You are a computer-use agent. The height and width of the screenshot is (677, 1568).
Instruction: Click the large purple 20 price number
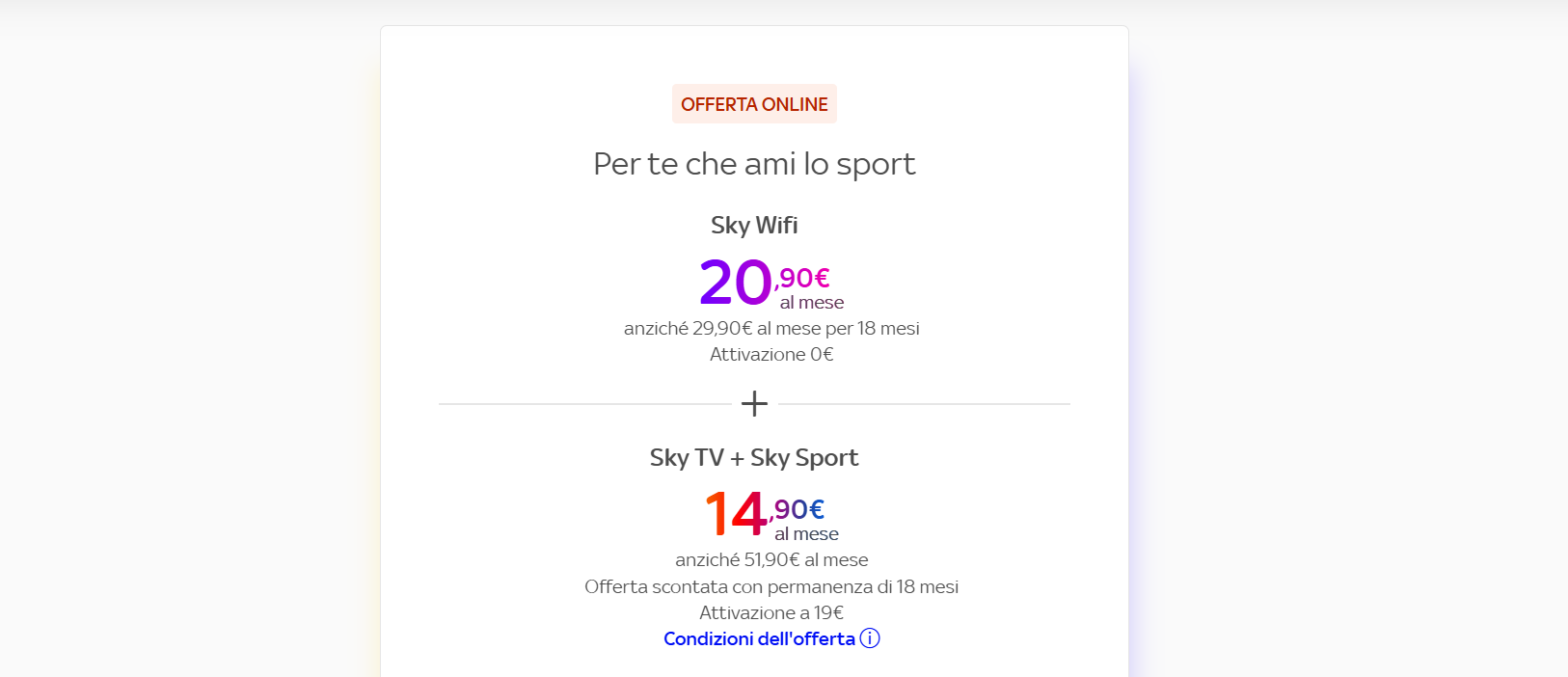click(736, 283)
